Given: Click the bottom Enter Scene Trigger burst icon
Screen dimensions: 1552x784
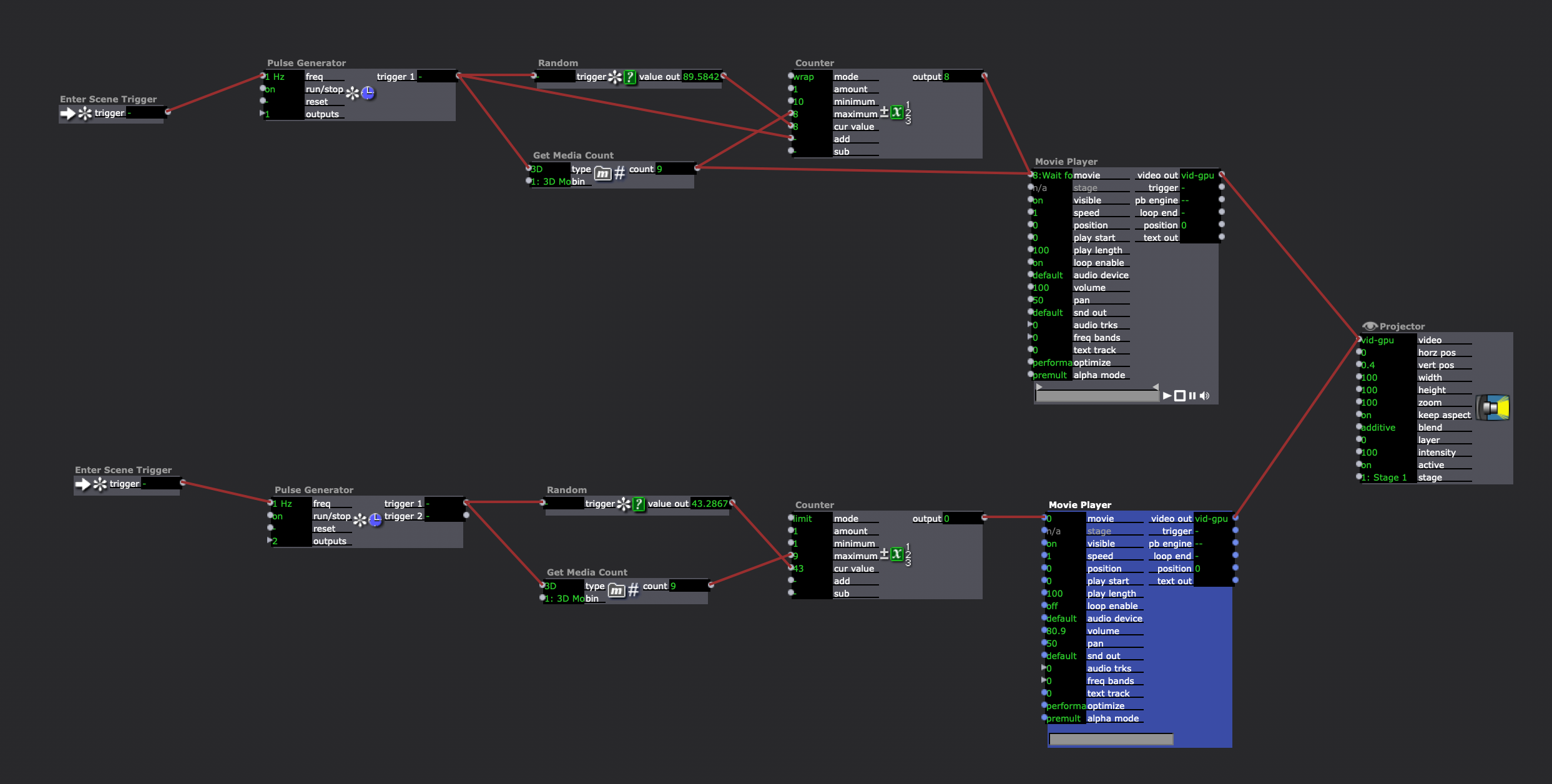Looking at the screenshot, I should (x=100, y=484).
